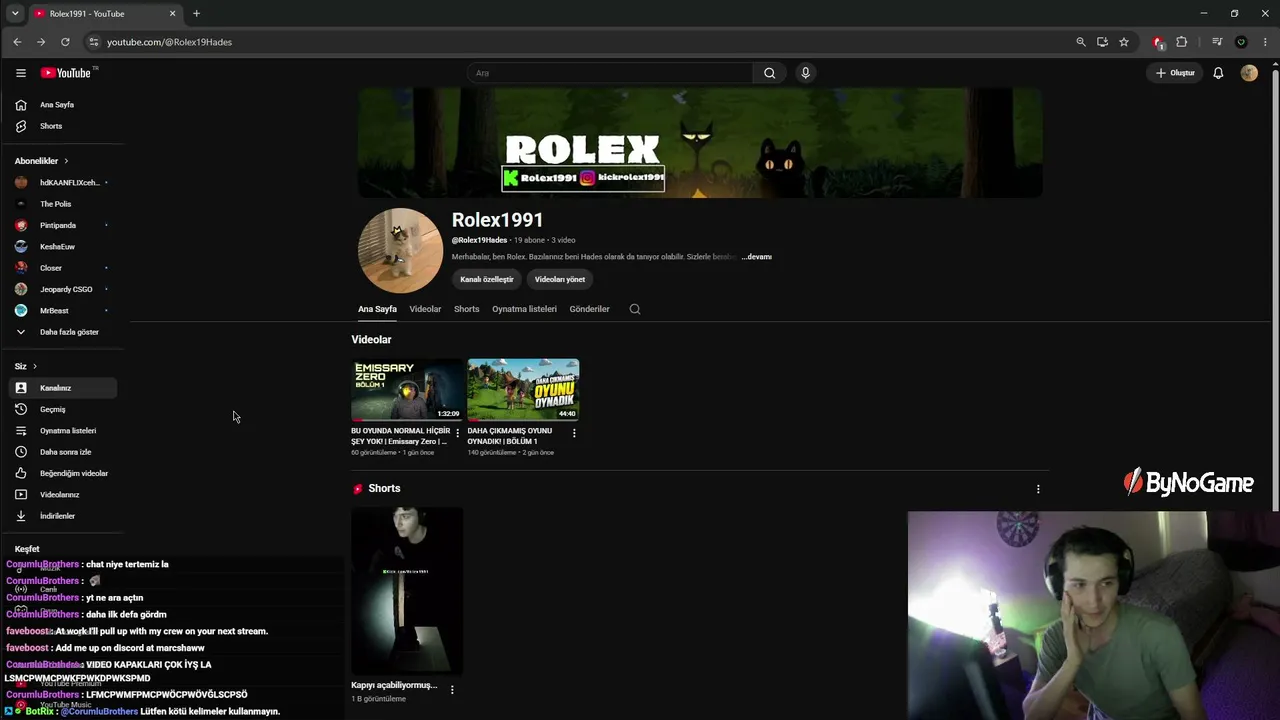Select Kanalınız in the sidebar

[x=64, y=388]
